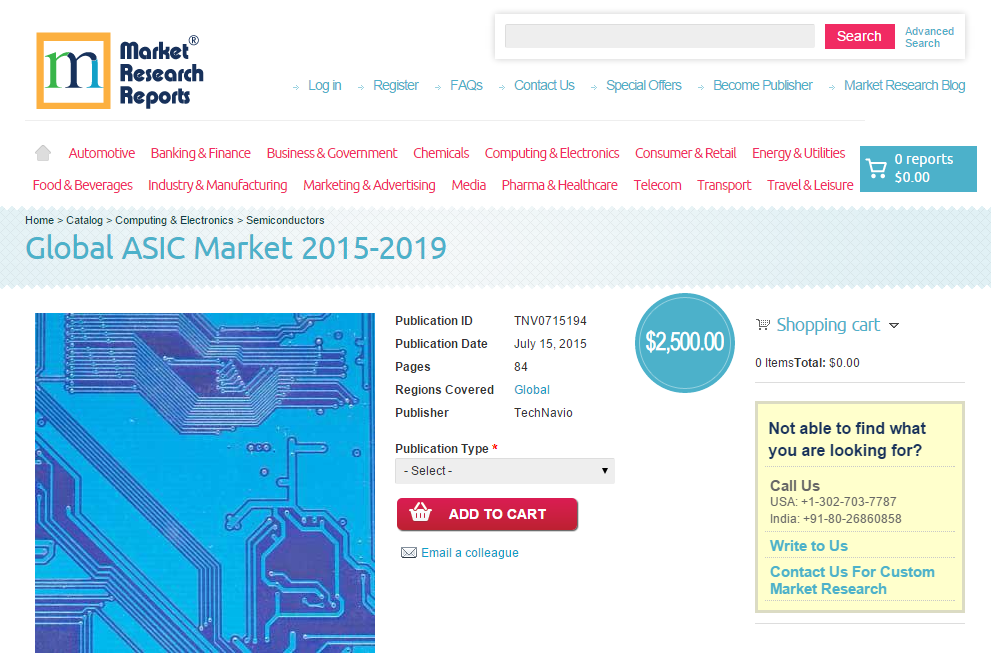The width and height of the screenshot is (991, 658).
Task: Click the $2,500.00 price badge
Action: click(684, 342)
